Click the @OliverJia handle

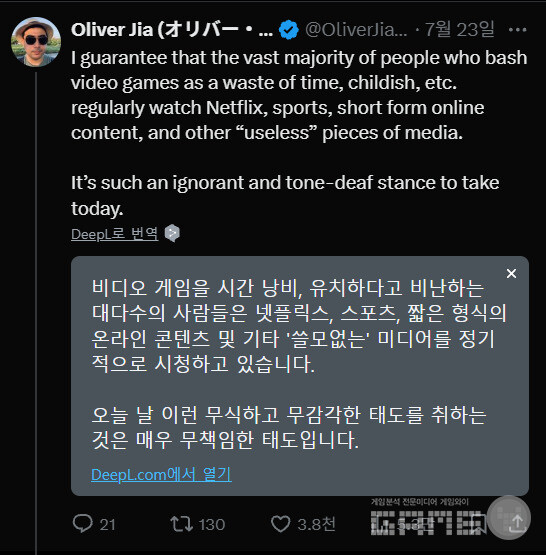click(x=356, y=30)
